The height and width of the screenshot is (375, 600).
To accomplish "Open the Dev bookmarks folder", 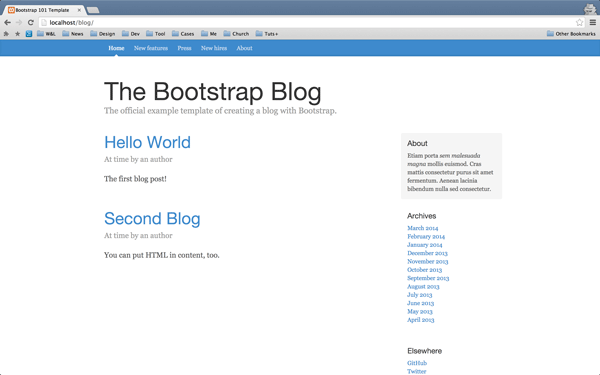I will click(x=131, y=34).
